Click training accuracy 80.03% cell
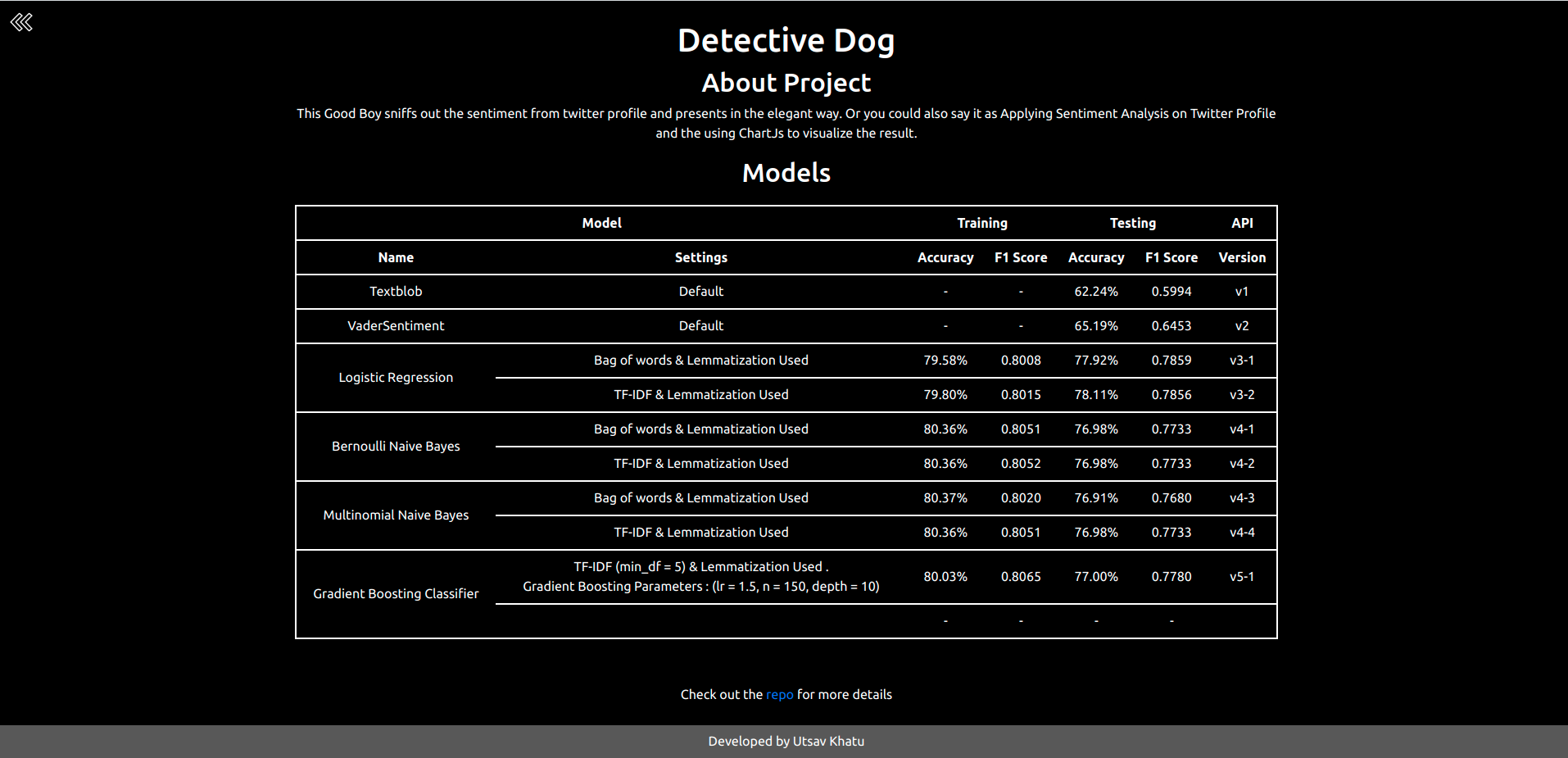The height and width of the screenshot is (758, 1568). 945,576
